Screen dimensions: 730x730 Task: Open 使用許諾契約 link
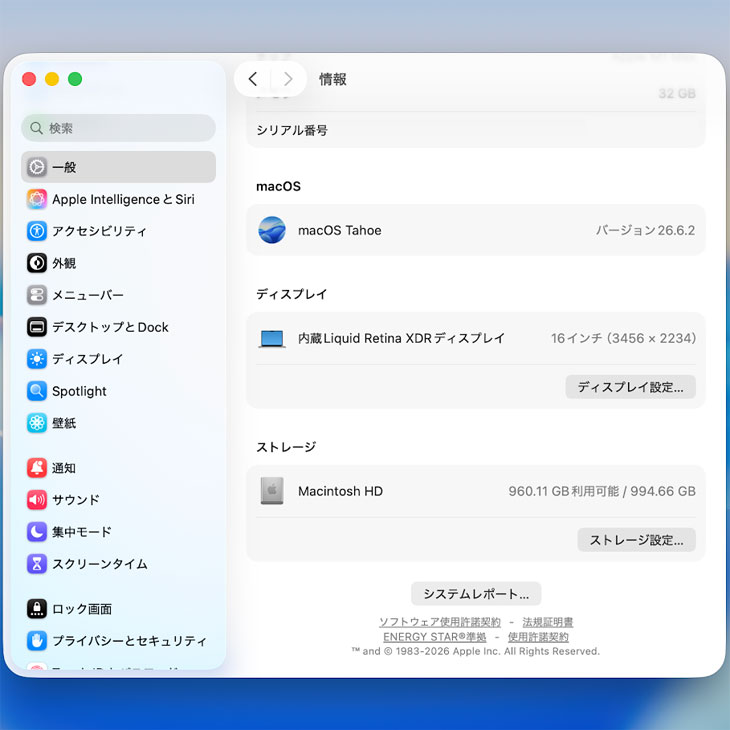pos(538,637)
